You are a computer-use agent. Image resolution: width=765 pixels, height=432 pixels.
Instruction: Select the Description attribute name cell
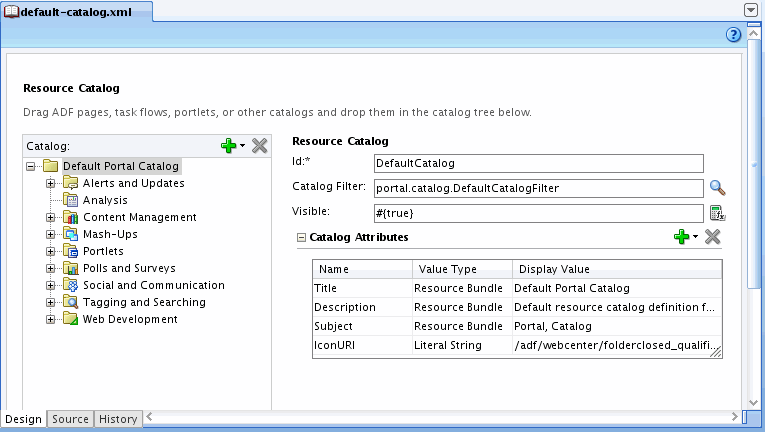(x=362, y=307)
